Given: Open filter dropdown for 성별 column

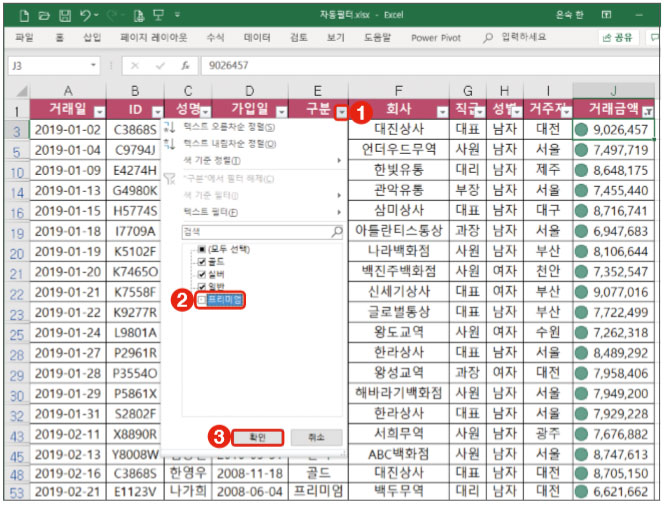Looking at the screenshot, I should (517, 112).
